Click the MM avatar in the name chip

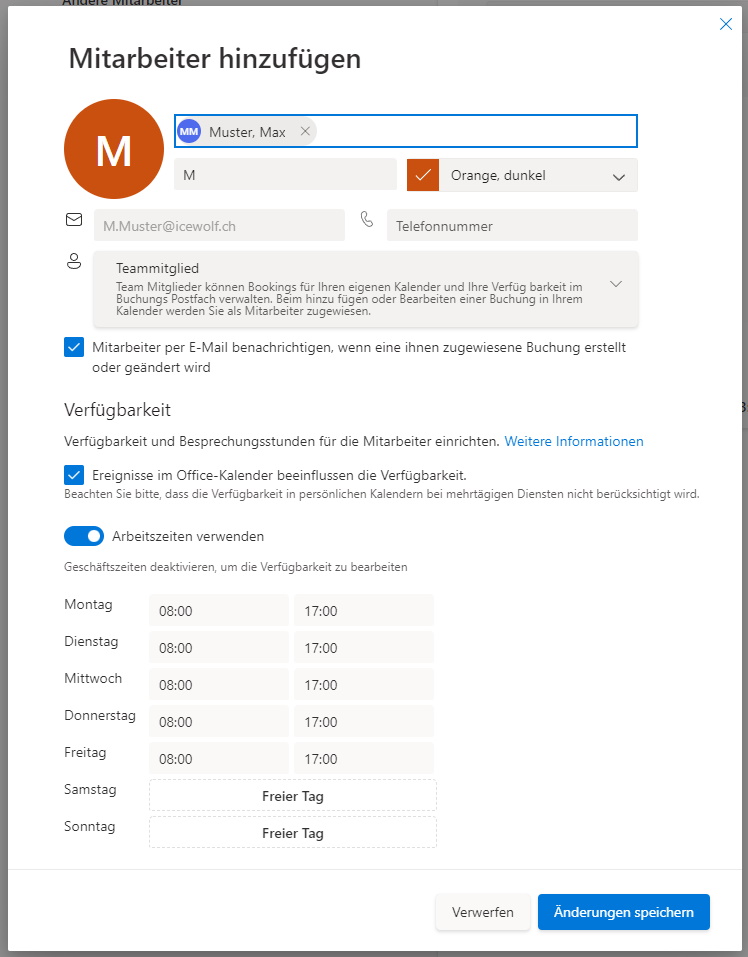click(x=189, y=131)
